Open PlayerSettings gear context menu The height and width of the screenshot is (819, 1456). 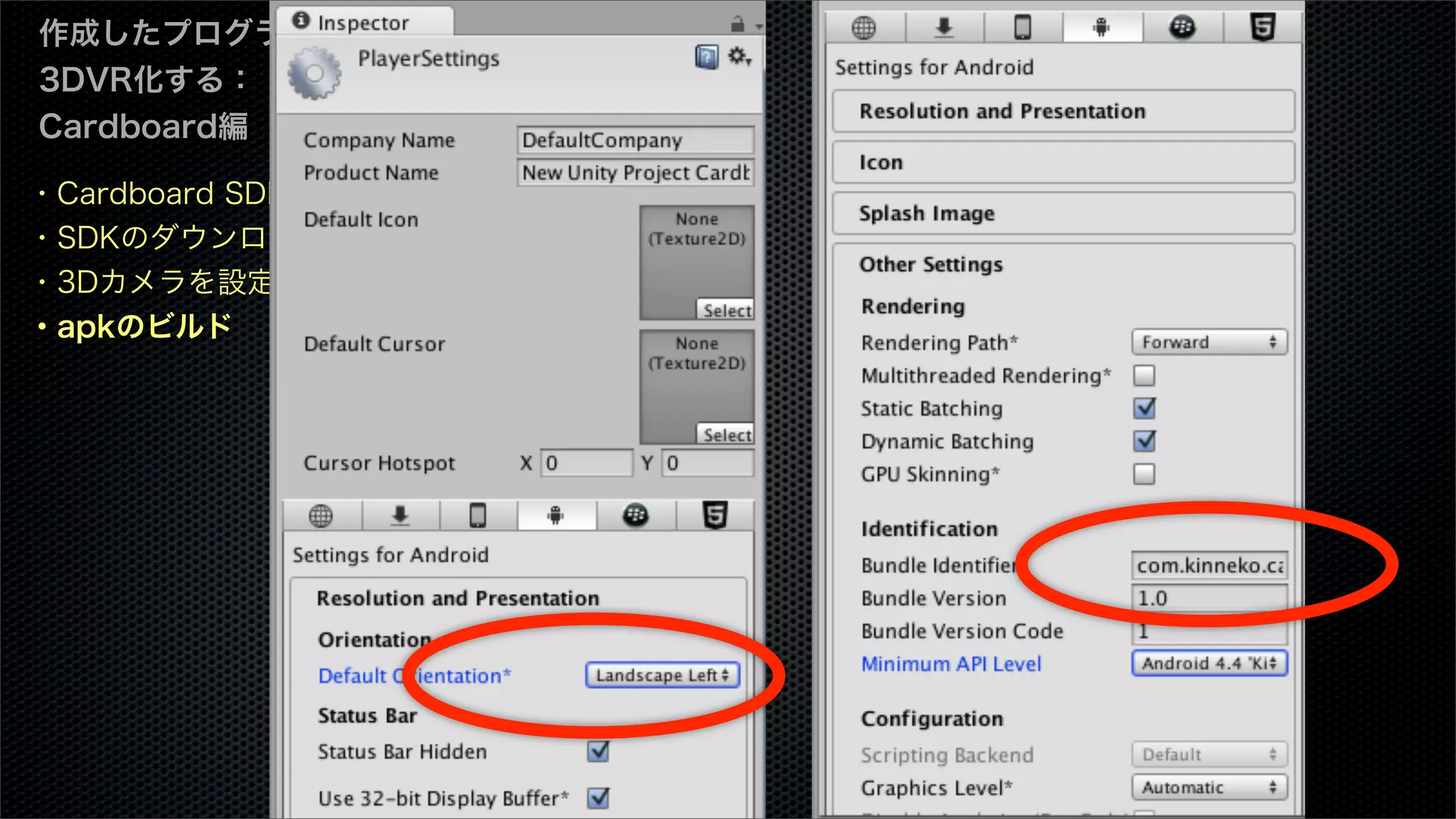(x=739, y=56)
